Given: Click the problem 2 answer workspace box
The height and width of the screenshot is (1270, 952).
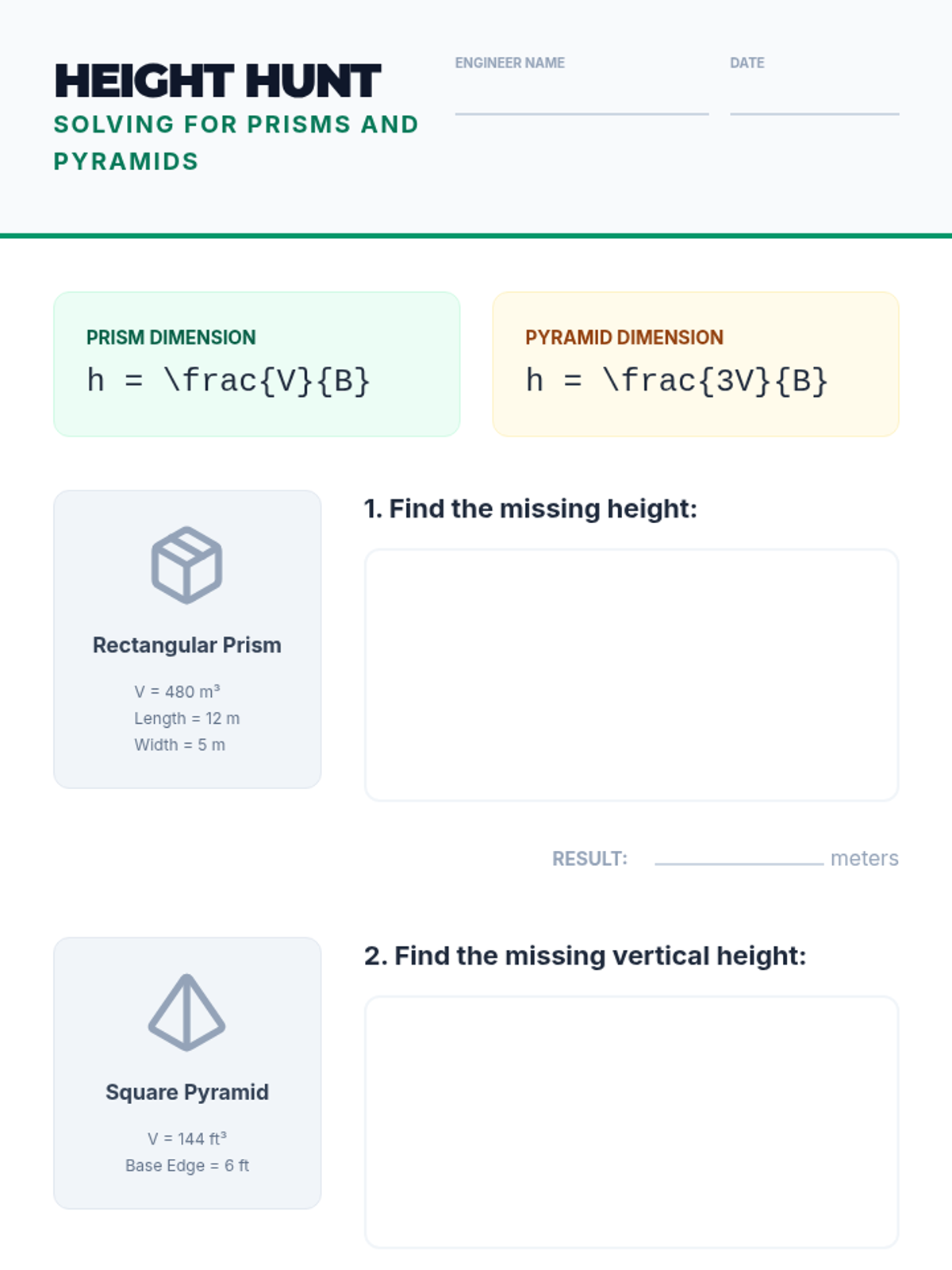Looking at the screenshot, I should click(631, 1122).
